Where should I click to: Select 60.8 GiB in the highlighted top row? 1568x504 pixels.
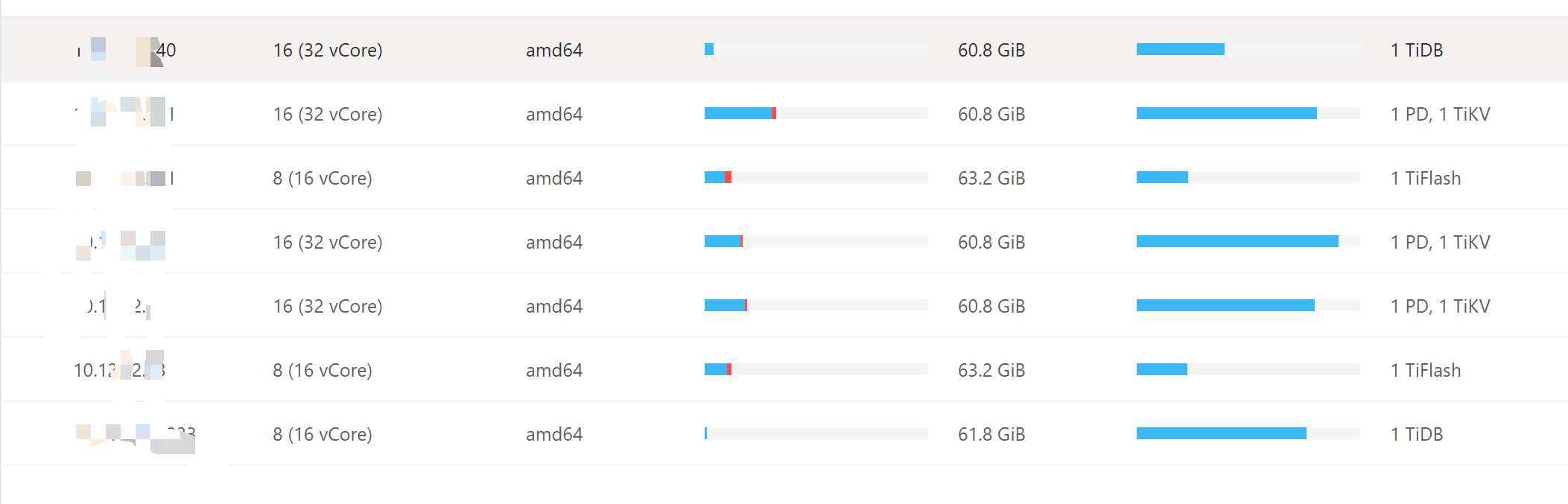[x=991, y=50]
